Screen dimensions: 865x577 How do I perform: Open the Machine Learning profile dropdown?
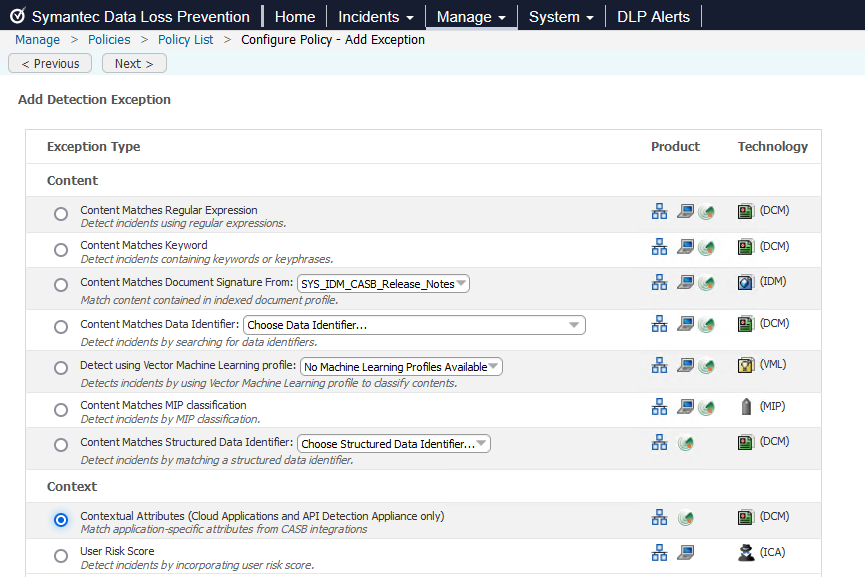click(401, 367)
